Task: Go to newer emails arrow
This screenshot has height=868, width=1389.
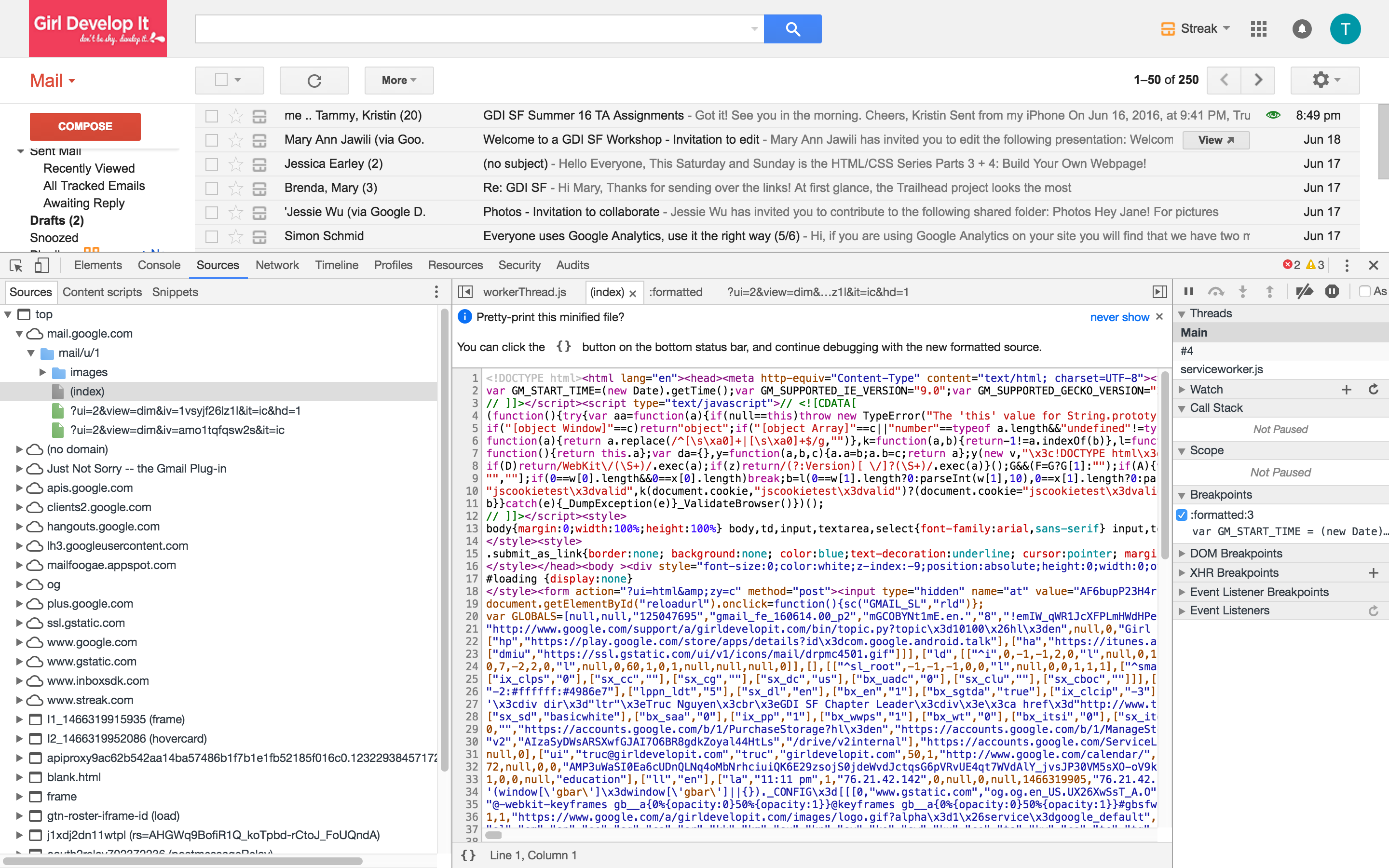Action: click(x=1224, y=80)
